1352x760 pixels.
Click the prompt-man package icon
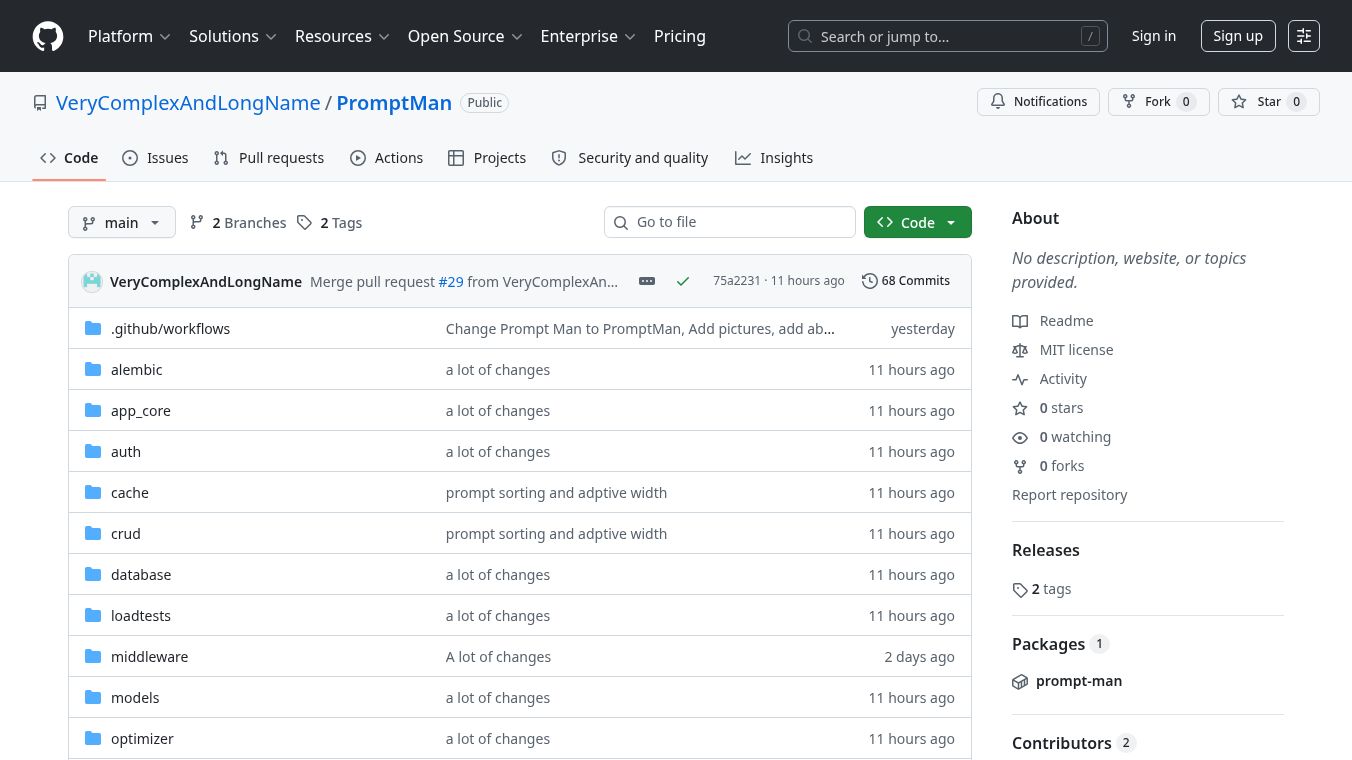1020,681
